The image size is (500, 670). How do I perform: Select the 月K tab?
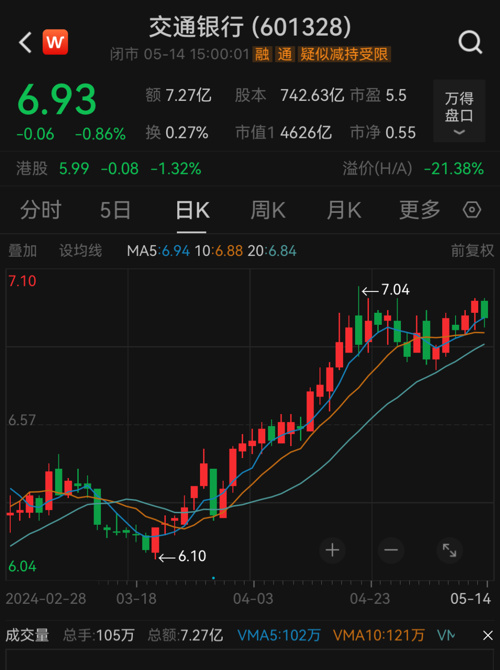pos(344,210)
